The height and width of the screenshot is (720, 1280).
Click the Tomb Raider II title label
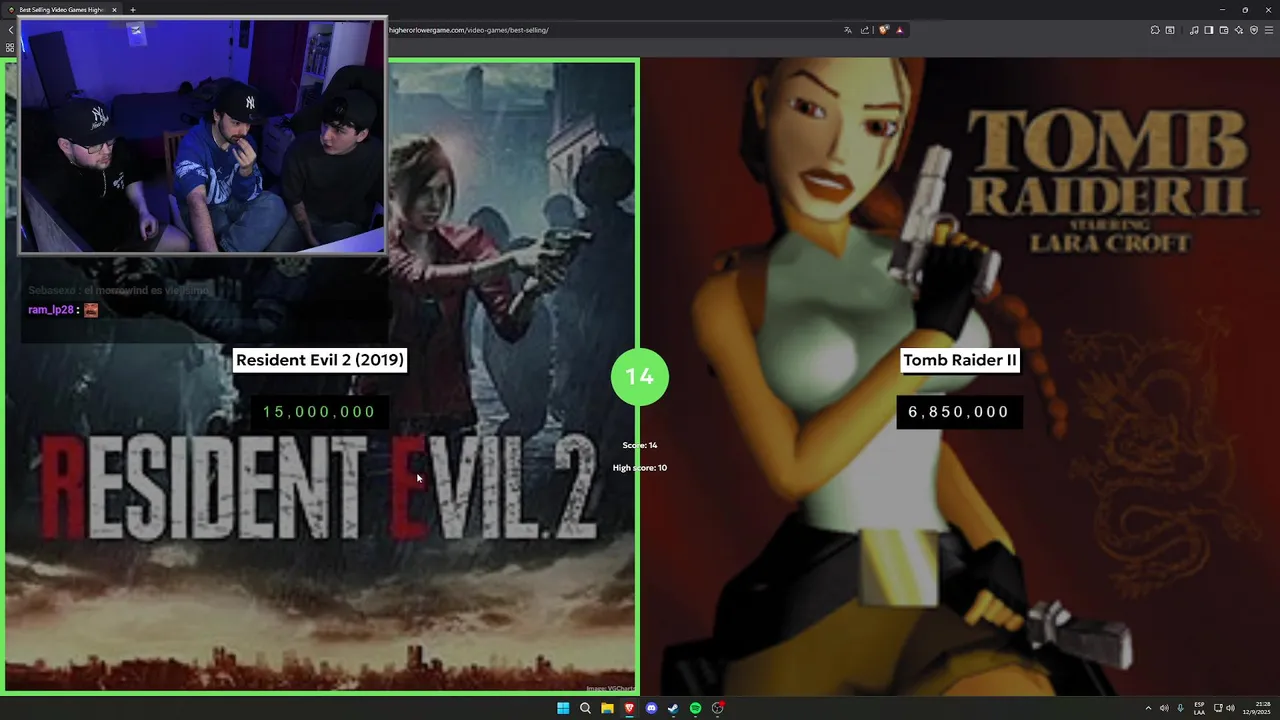coord(960,360)
